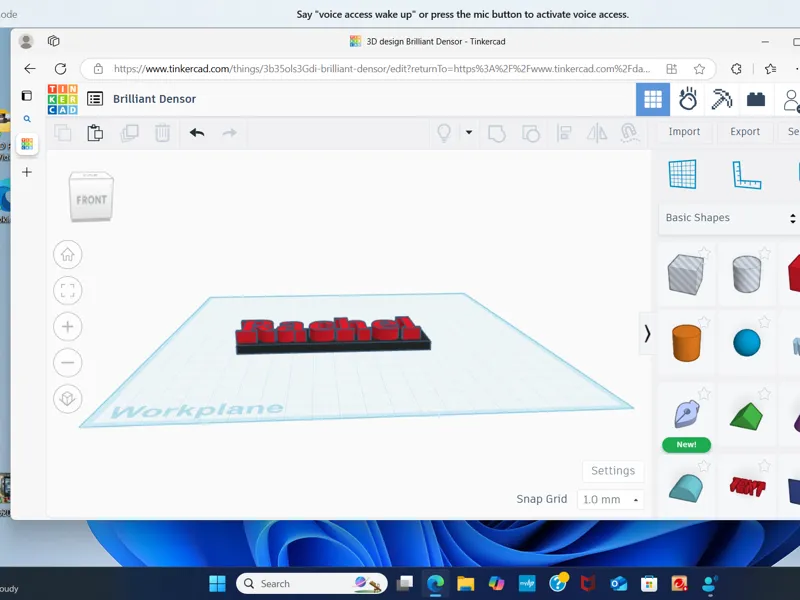800x600 pixels.
Task: Collapse the shapes panel chevron
Action: (x=647, y=334)
